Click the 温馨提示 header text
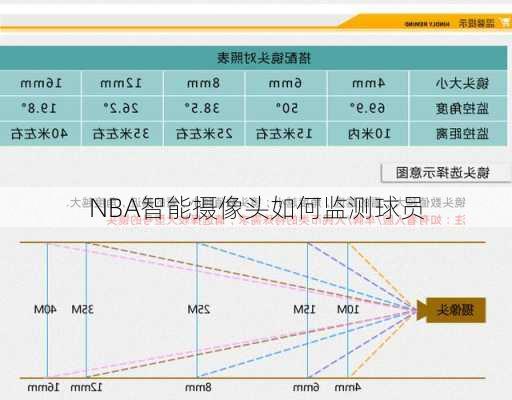The width and height of the screenshot is (512, 400). [477, 23]
